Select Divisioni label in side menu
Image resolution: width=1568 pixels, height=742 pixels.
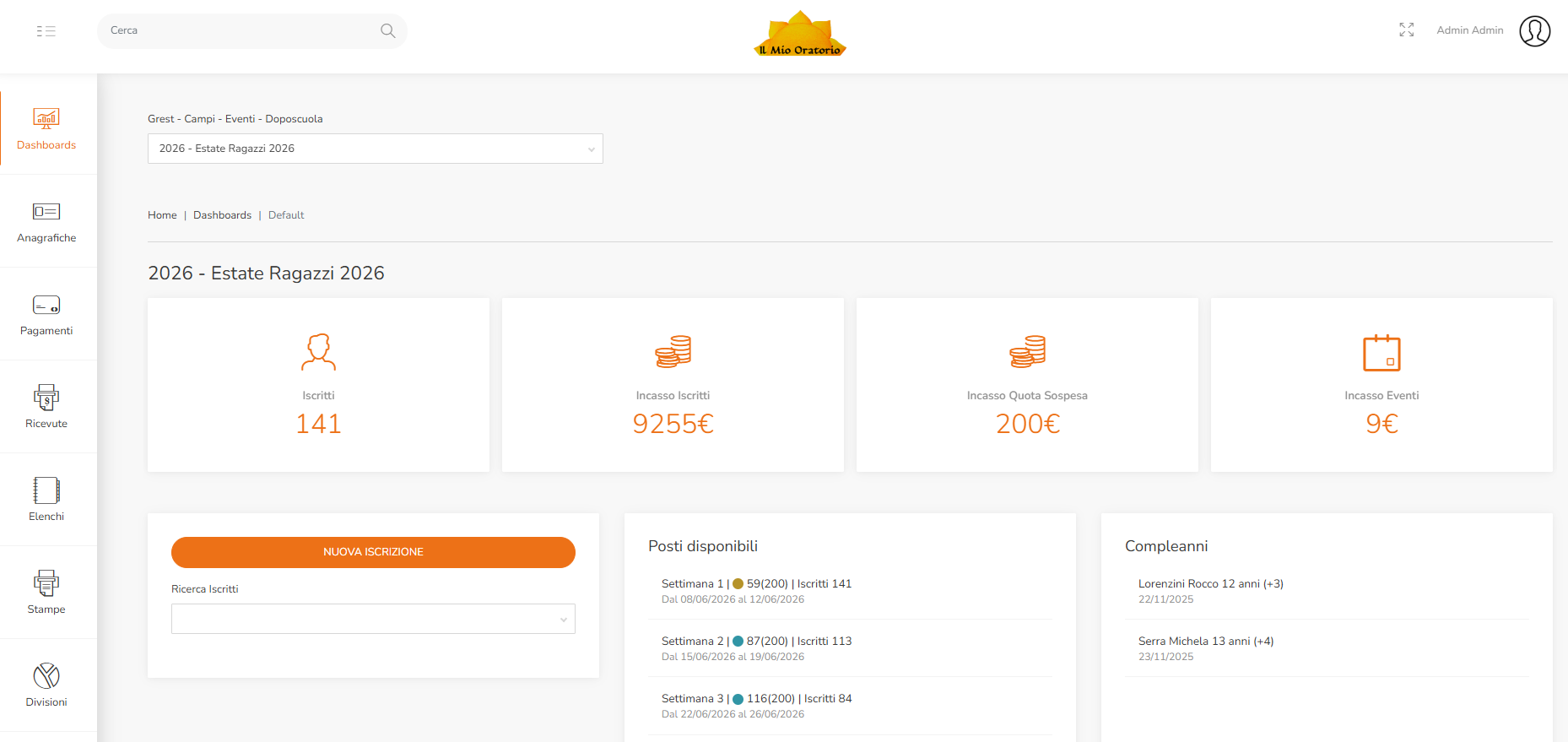click(x=46, y=702)
